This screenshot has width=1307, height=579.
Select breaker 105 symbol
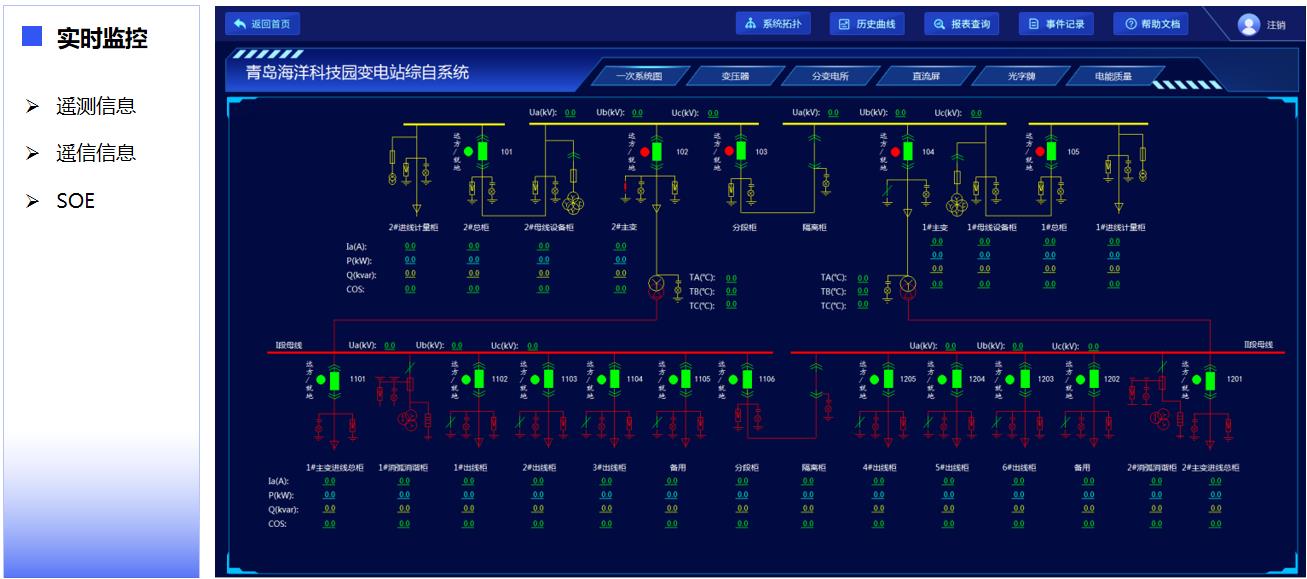tap(1052, 151)
